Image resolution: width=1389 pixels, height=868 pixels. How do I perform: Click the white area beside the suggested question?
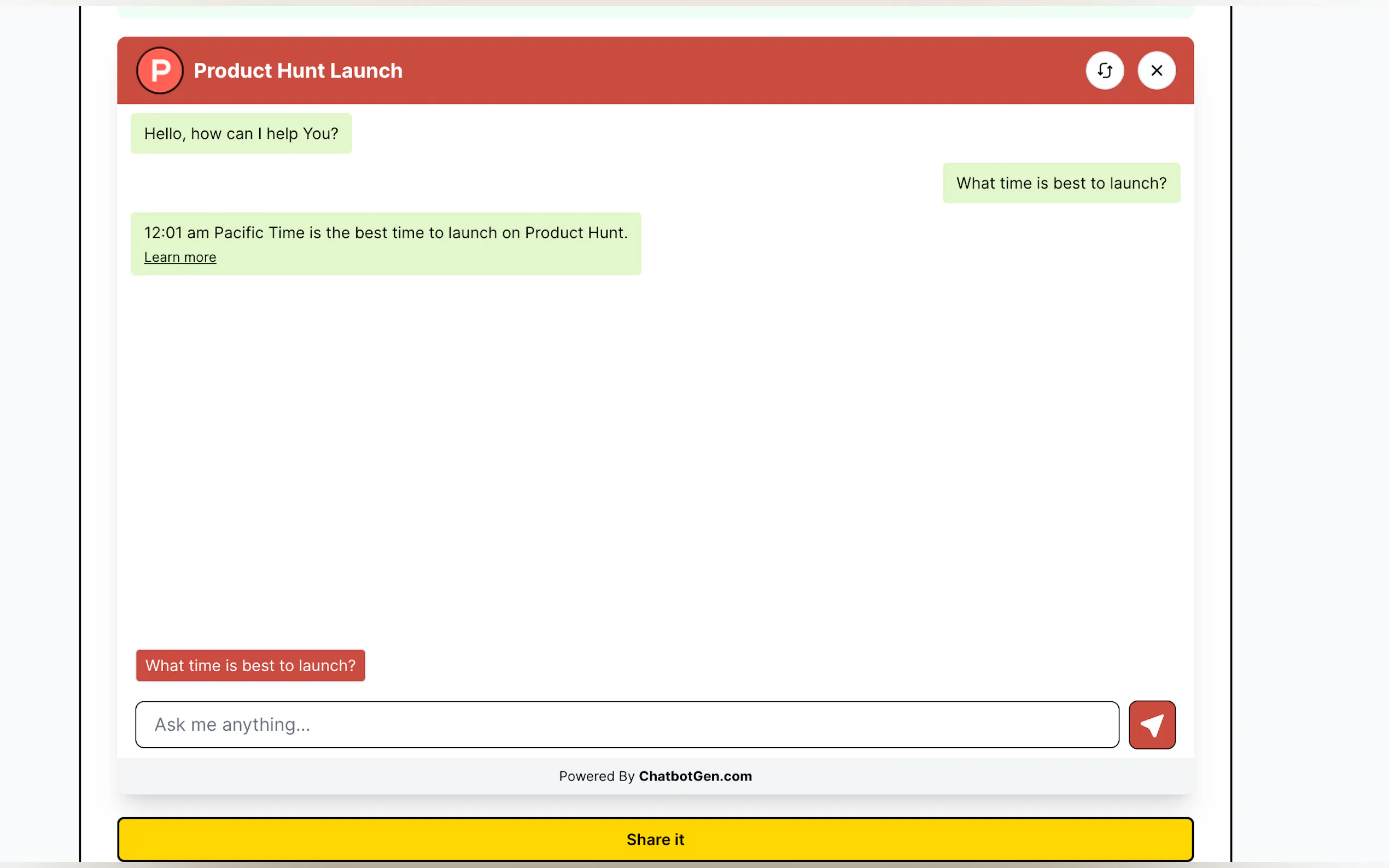(x=746, y=665)
